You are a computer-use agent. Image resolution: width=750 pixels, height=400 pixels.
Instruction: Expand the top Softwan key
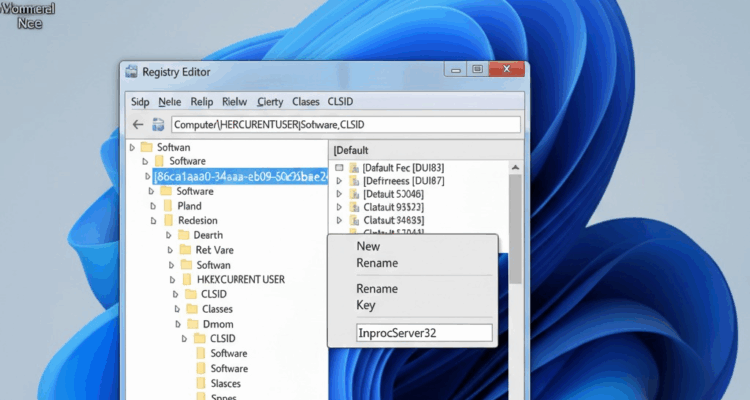(132, 147)
